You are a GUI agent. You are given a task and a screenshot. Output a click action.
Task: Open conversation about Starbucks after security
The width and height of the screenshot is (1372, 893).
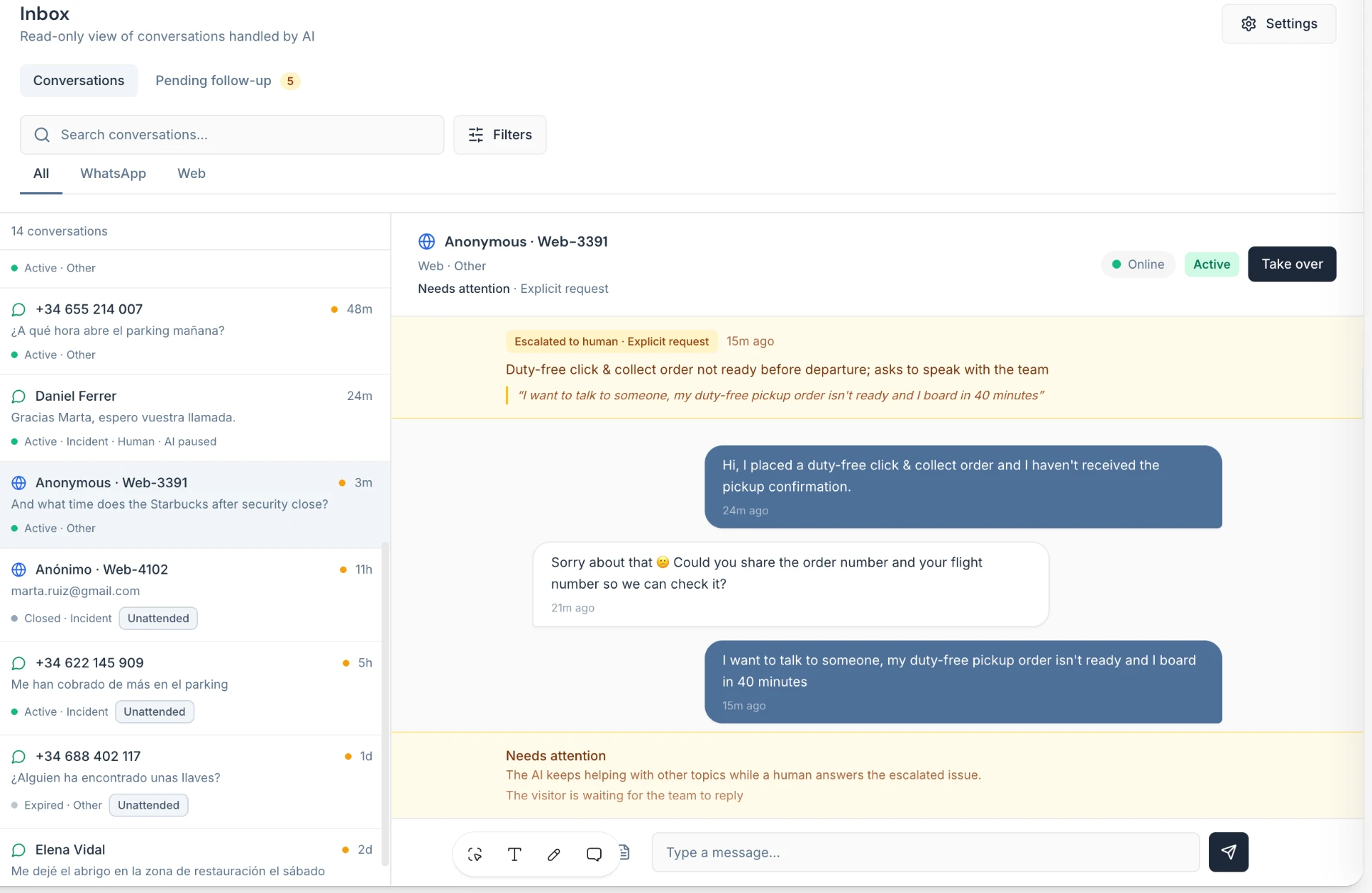(x=195, y=505)
